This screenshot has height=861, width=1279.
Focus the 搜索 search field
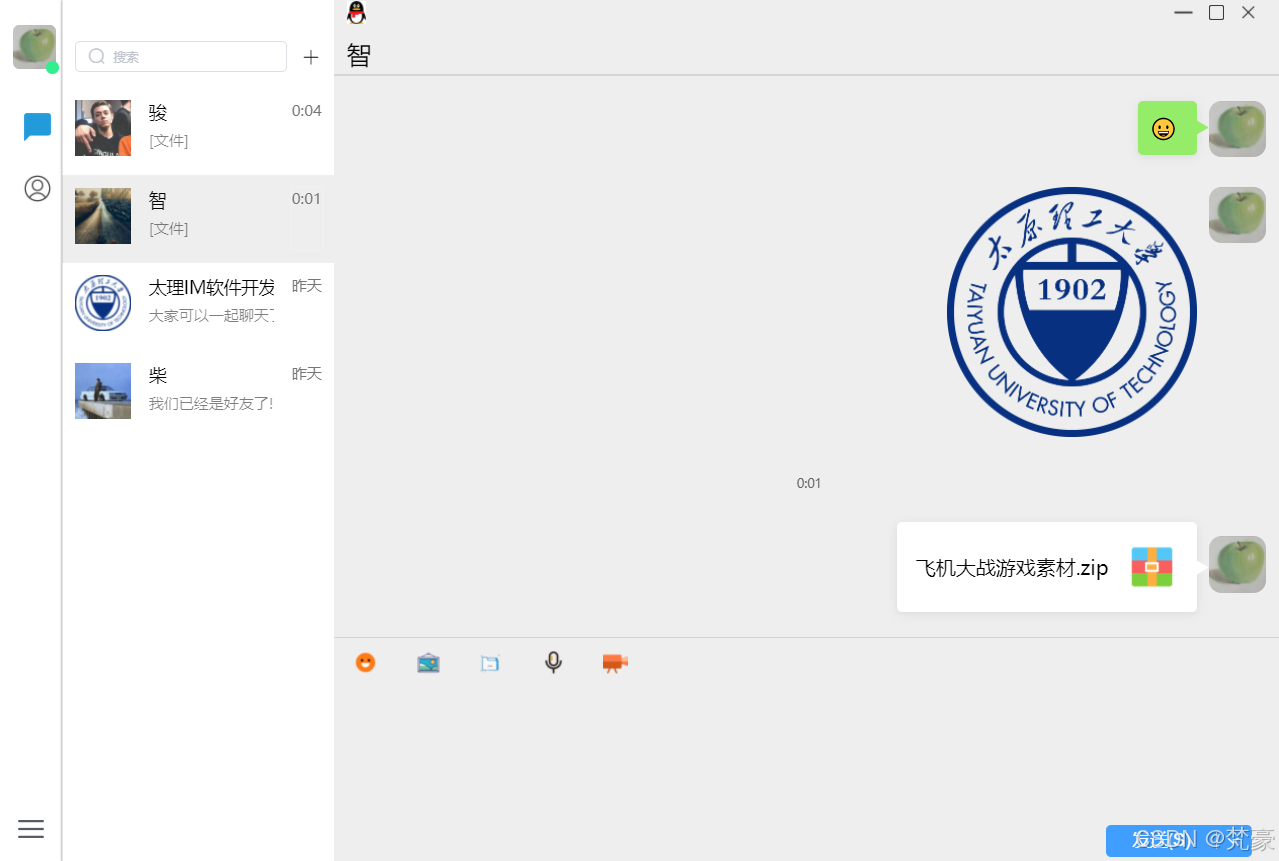click(x=181, y=56)
